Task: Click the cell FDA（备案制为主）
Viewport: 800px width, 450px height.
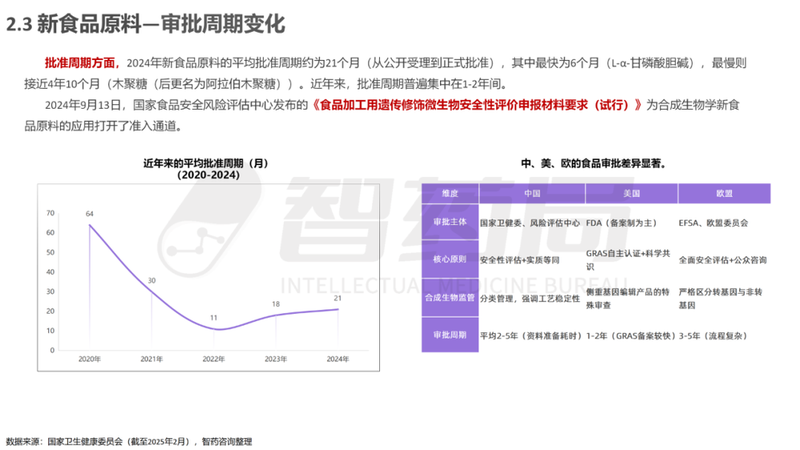Action: click(x=621, y=223)
